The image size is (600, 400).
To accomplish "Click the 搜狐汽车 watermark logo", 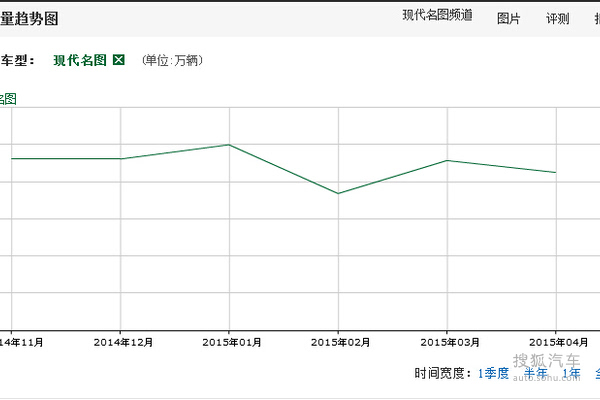I will (x=546, y=362).
